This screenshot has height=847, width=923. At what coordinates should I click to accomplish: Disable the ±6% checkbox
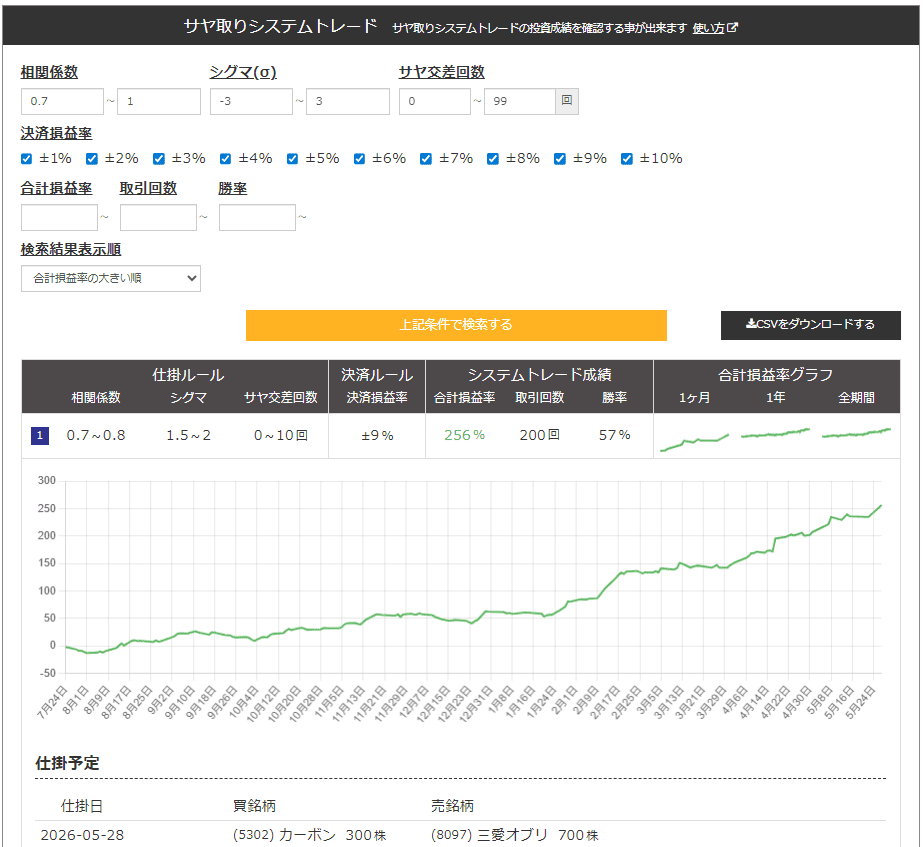(360, 159)
